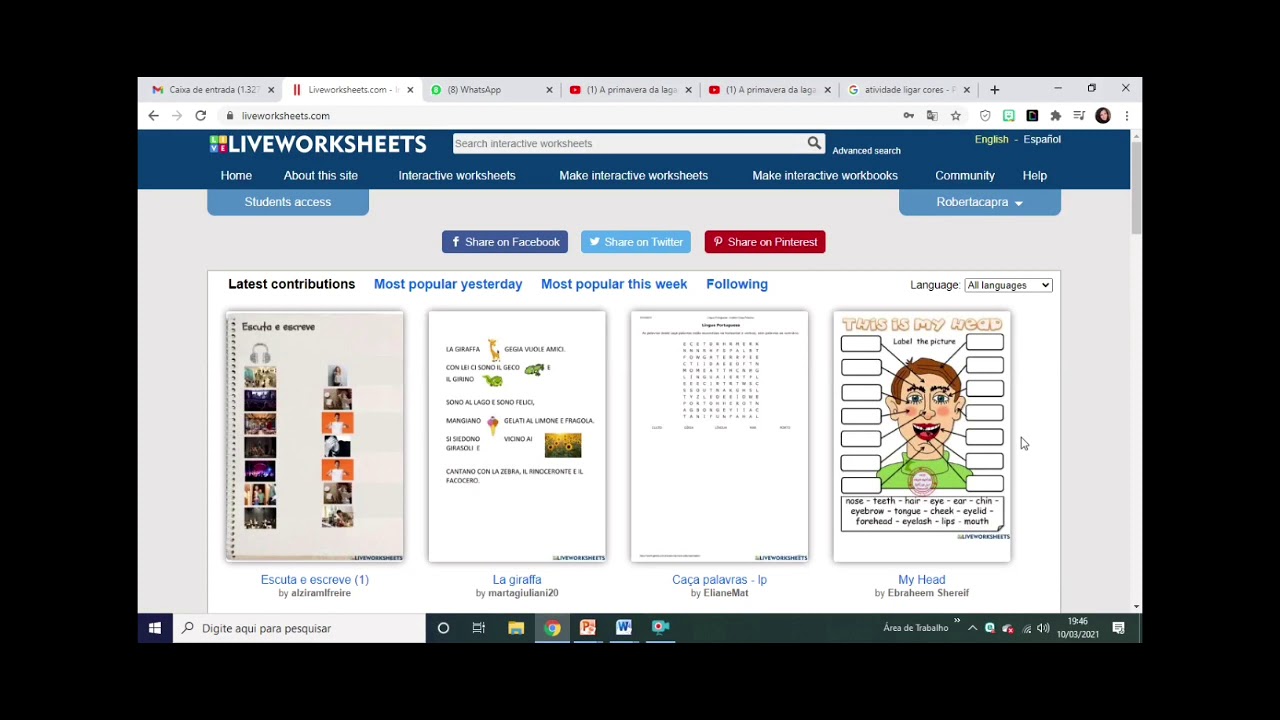Open the screen recorder taskbar icon
1280x720 pixels.
[660, 628]
